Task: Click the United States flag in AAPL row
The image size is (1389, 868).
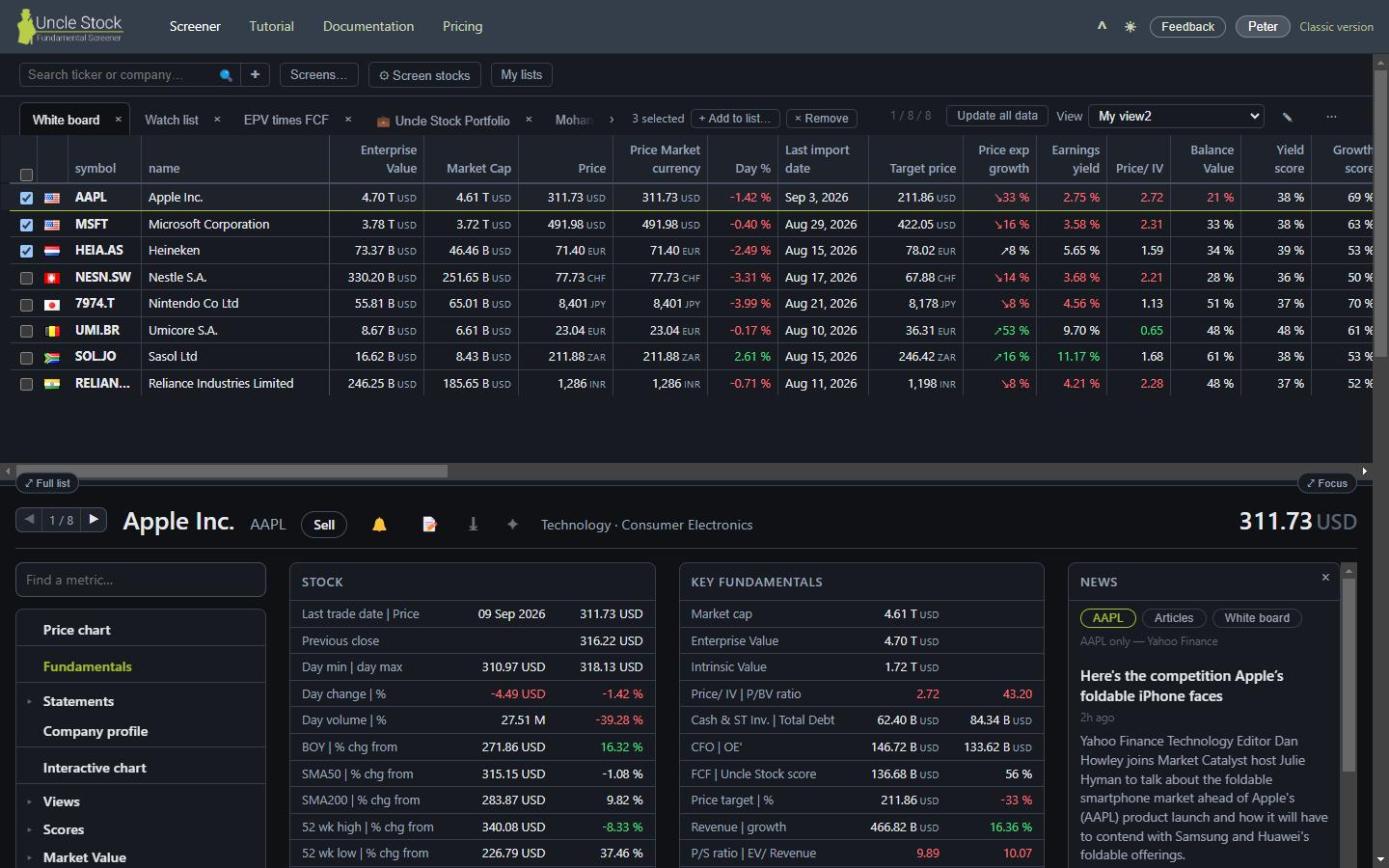Action: tap(52, 198)
